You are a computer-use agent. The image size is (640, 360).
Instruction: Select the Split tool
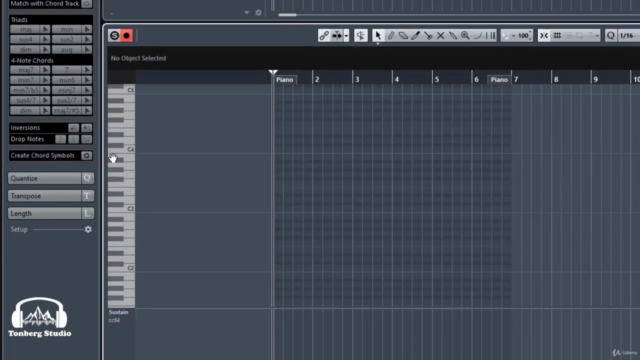(428, 36)
